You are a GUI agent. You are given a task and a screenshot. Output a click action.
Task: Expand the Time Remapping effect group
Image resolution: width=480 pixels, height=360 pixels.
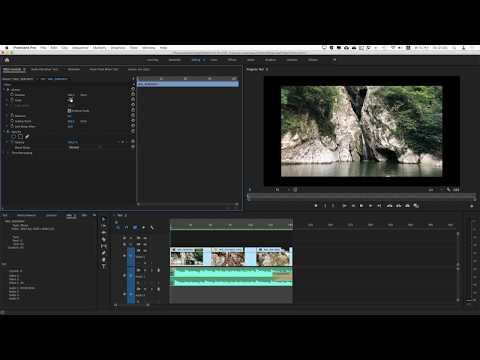[x=8, y=153]
